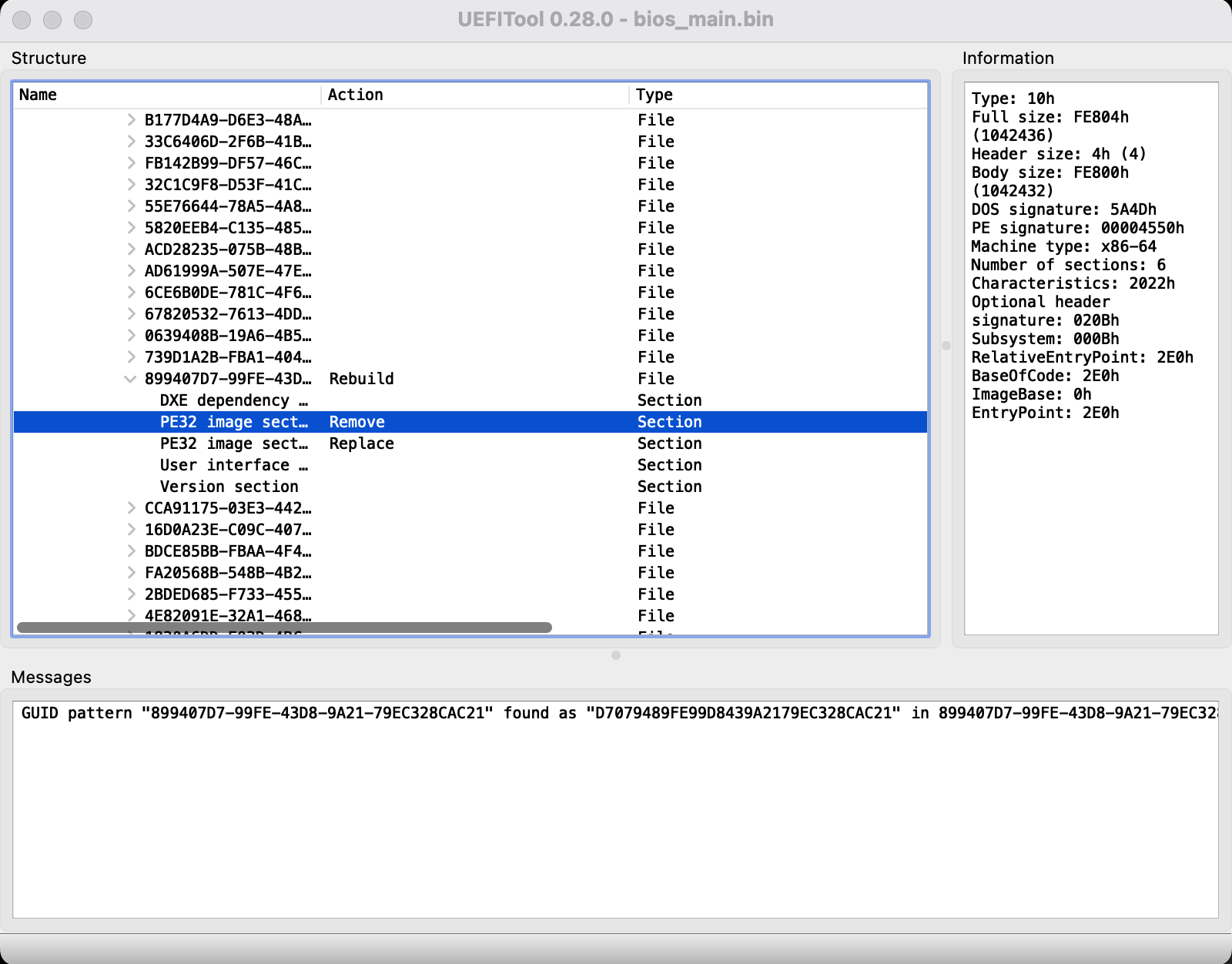
Task: Click the Action column header
Action: [x=475, y=95]
